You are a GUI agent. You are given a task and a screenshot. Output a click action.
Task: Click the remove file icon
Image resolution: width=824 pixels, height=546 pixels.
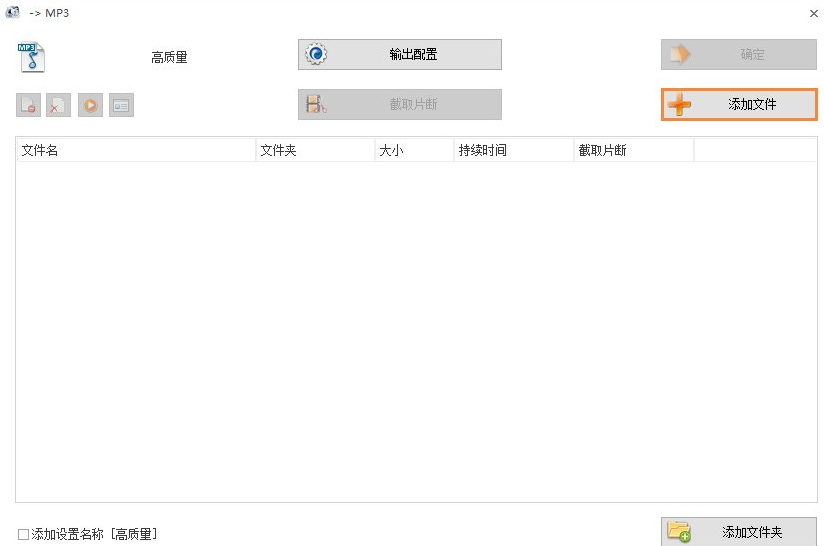point(28,105)
